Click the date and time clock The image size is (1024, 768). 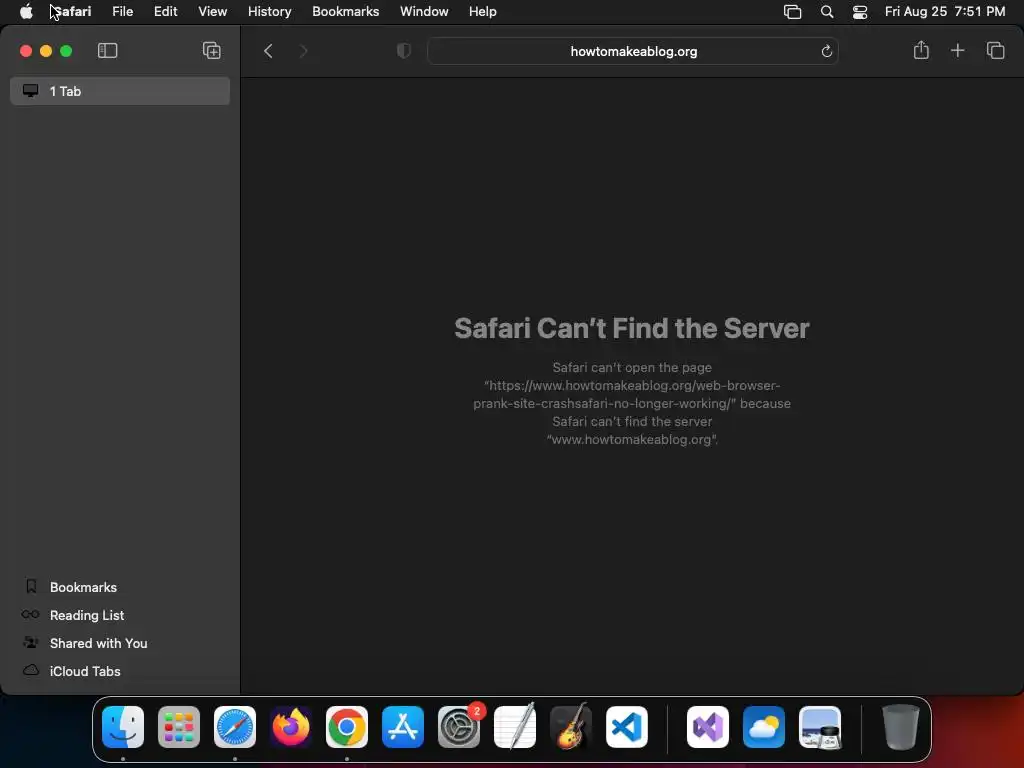tap(945, 11)
